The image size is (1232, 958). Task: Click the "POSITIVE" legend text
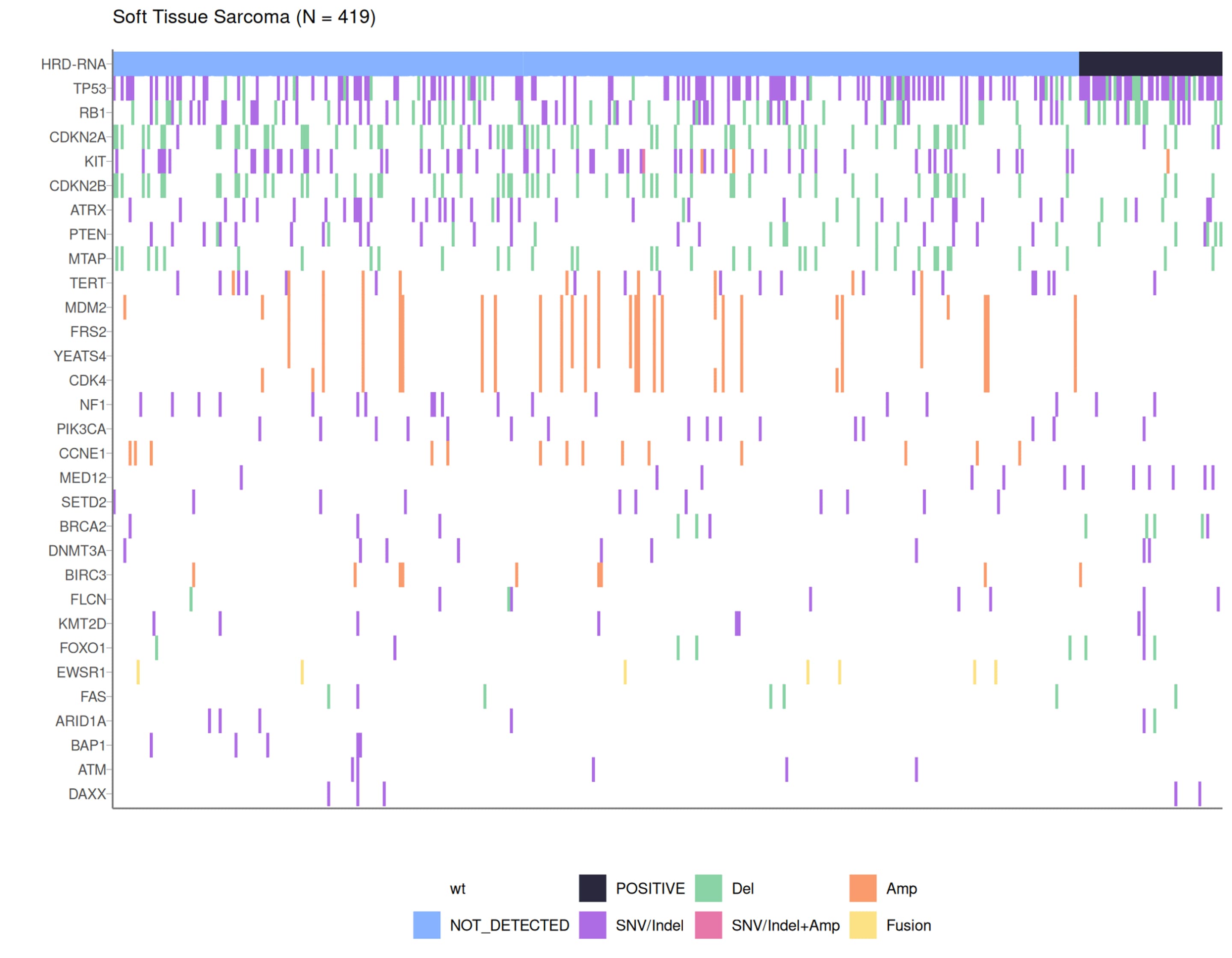650,889
